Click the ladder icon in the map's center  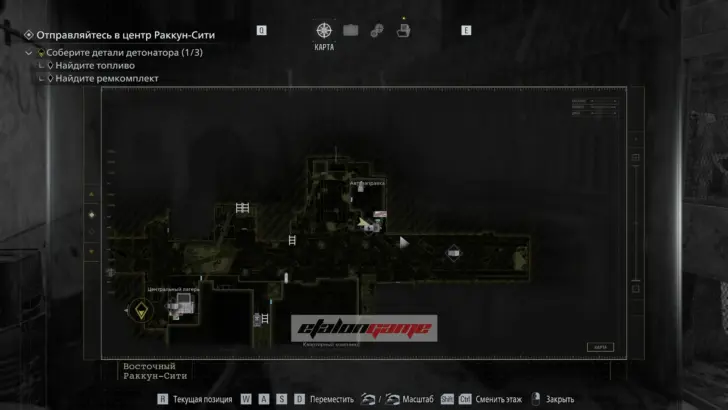coord(292,240)
